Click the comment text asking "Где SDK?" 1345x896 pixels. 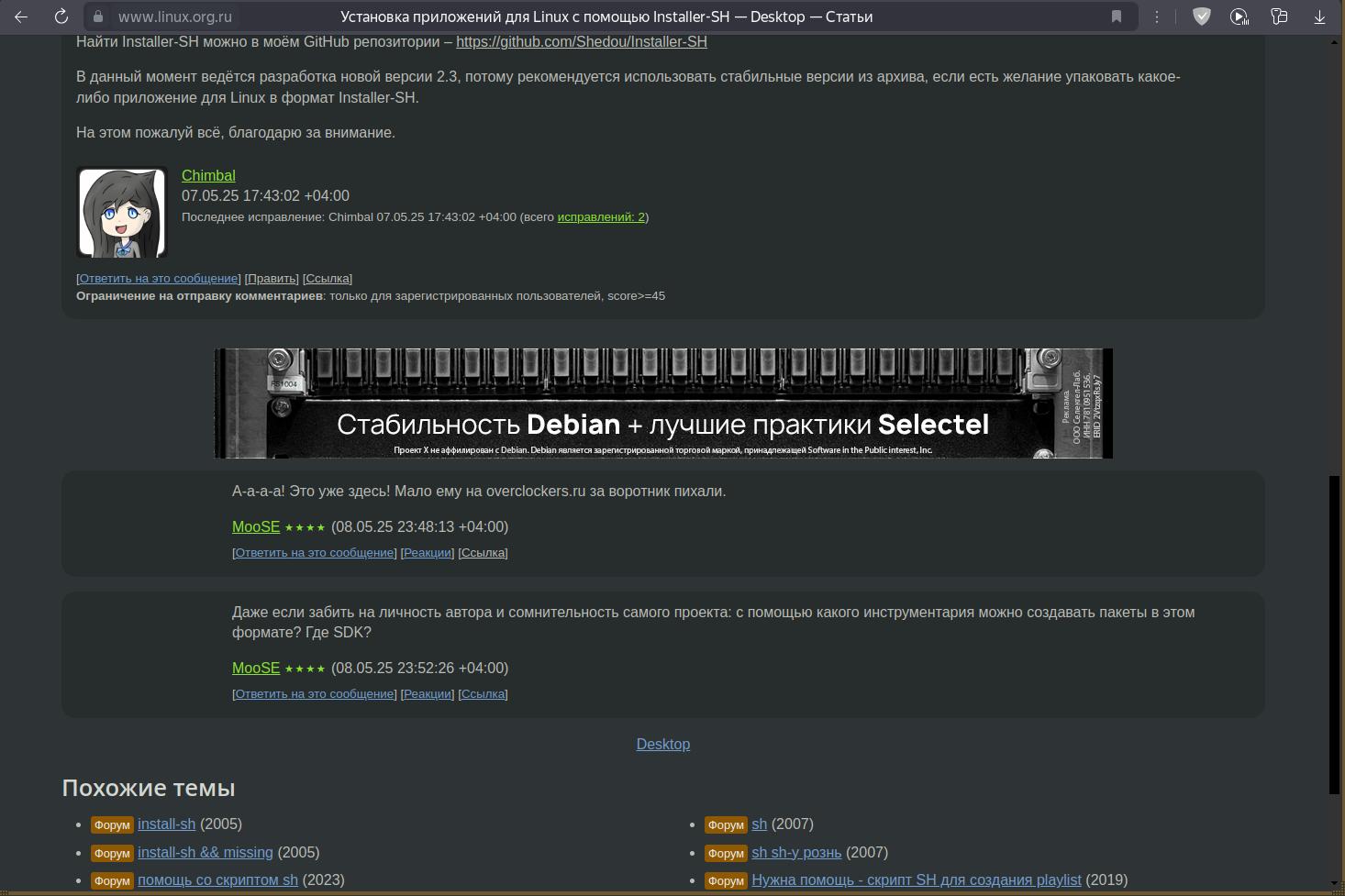713,622
